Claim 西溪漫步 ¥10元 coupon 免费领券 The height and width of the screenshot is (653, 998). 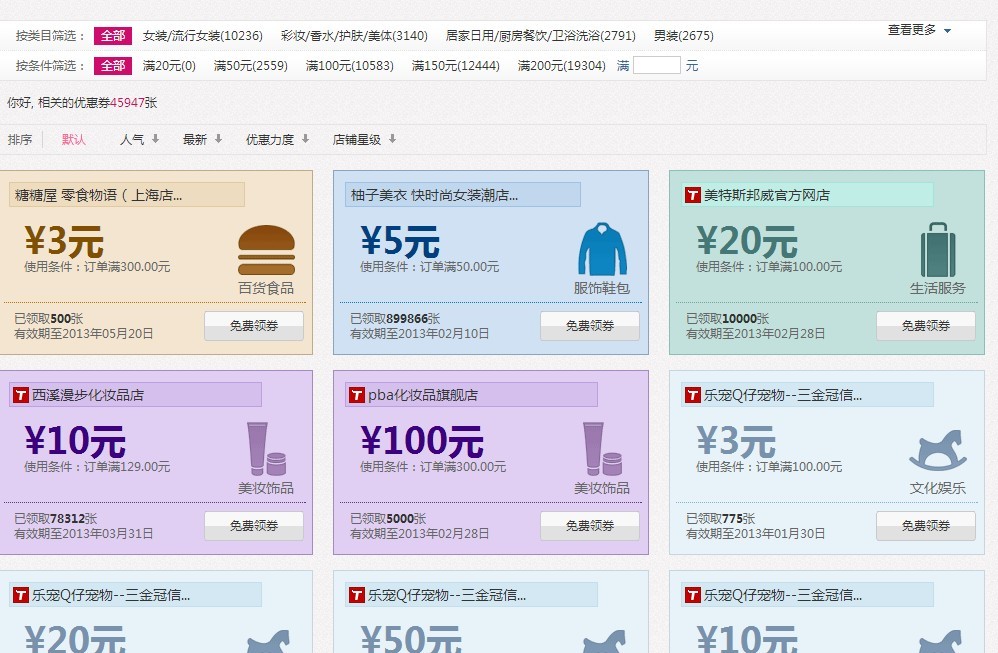point(254,526)
